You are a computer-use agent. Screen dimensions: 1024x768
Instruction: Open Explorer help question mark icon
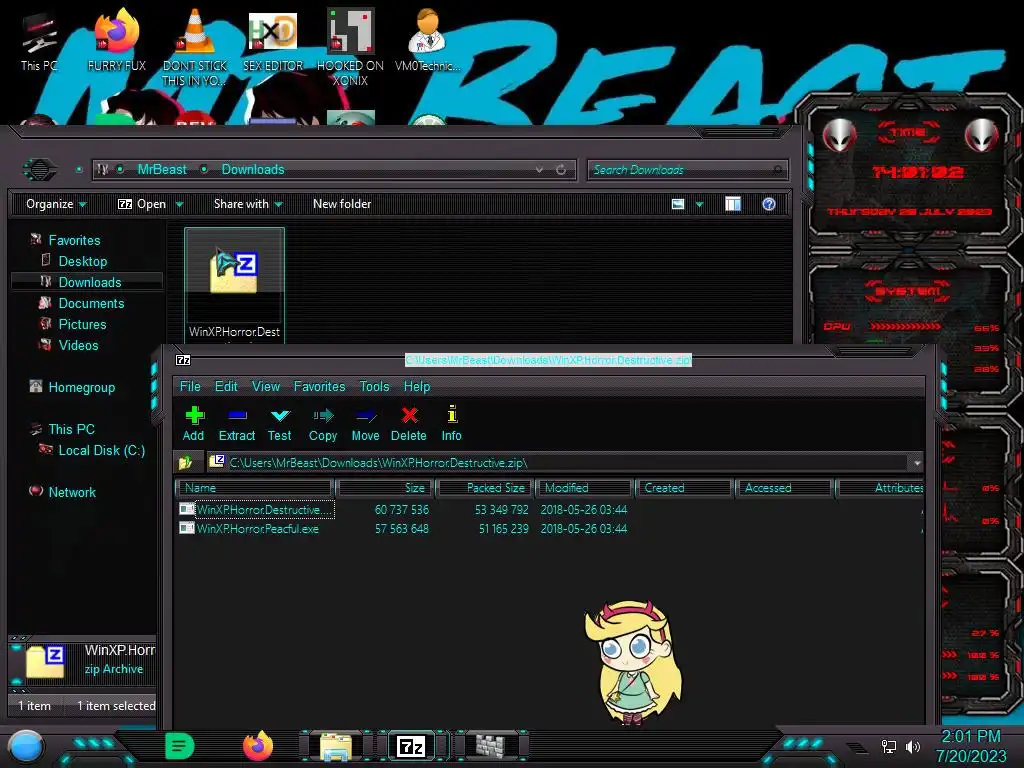[x=769, y=204]
